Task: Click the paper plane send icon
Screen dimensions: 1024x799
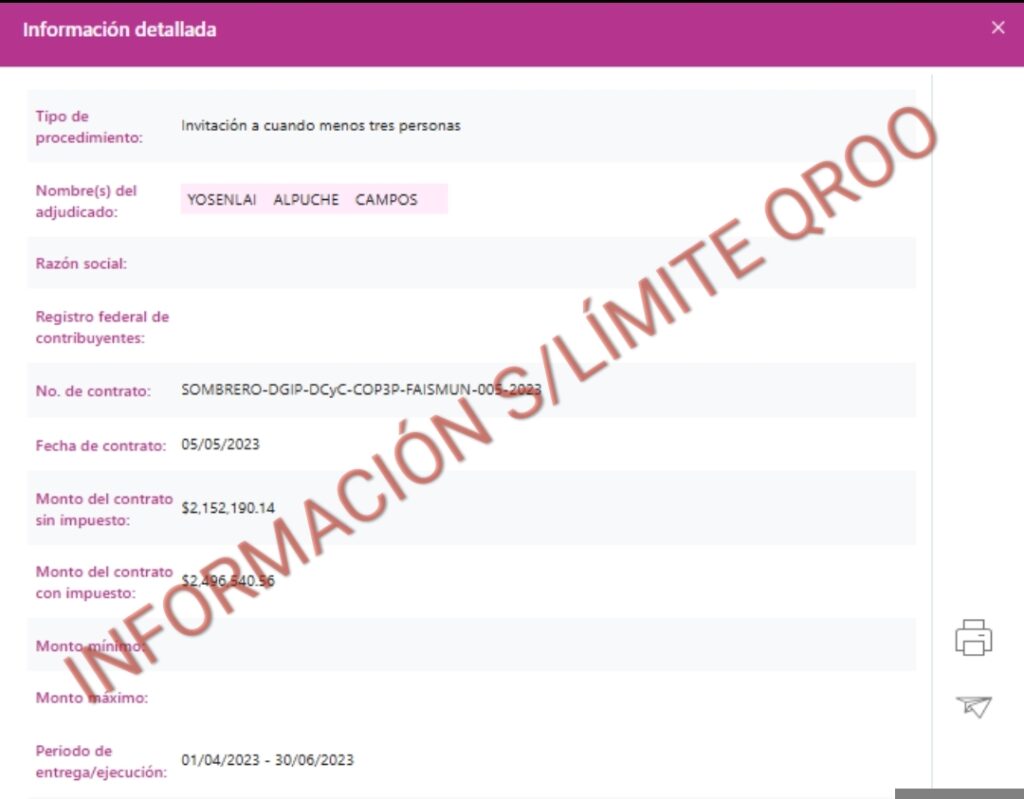Action: point(973,706)
